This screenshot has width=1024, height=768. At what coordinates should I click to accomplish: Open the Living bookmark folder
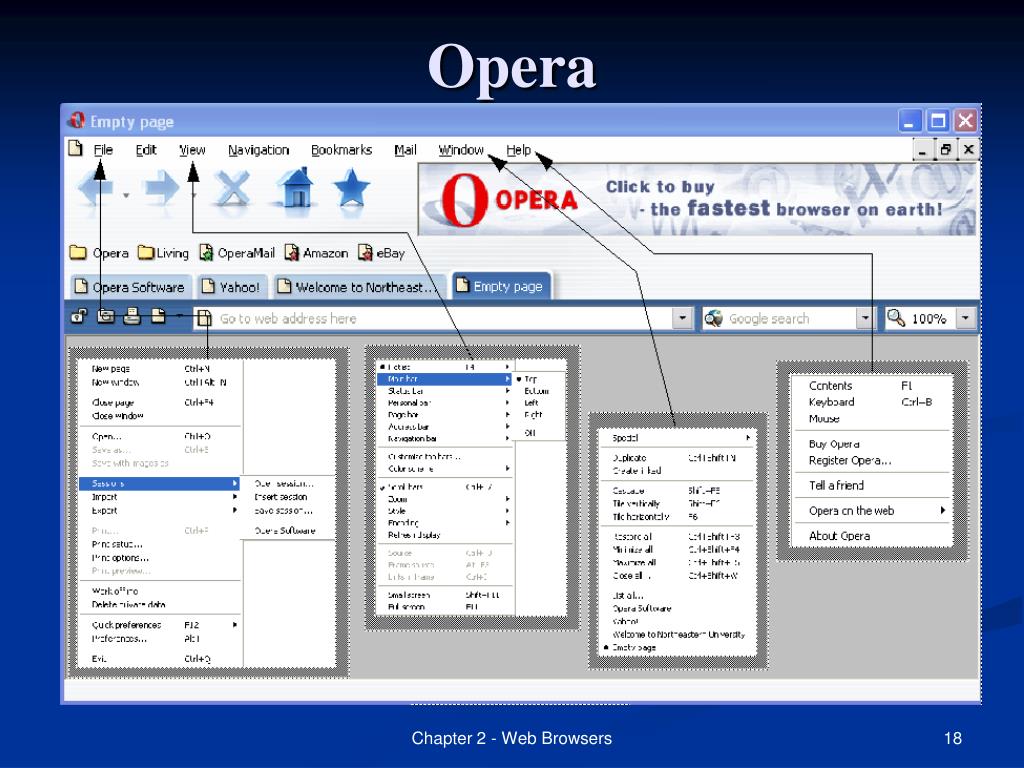coord(163,253)
